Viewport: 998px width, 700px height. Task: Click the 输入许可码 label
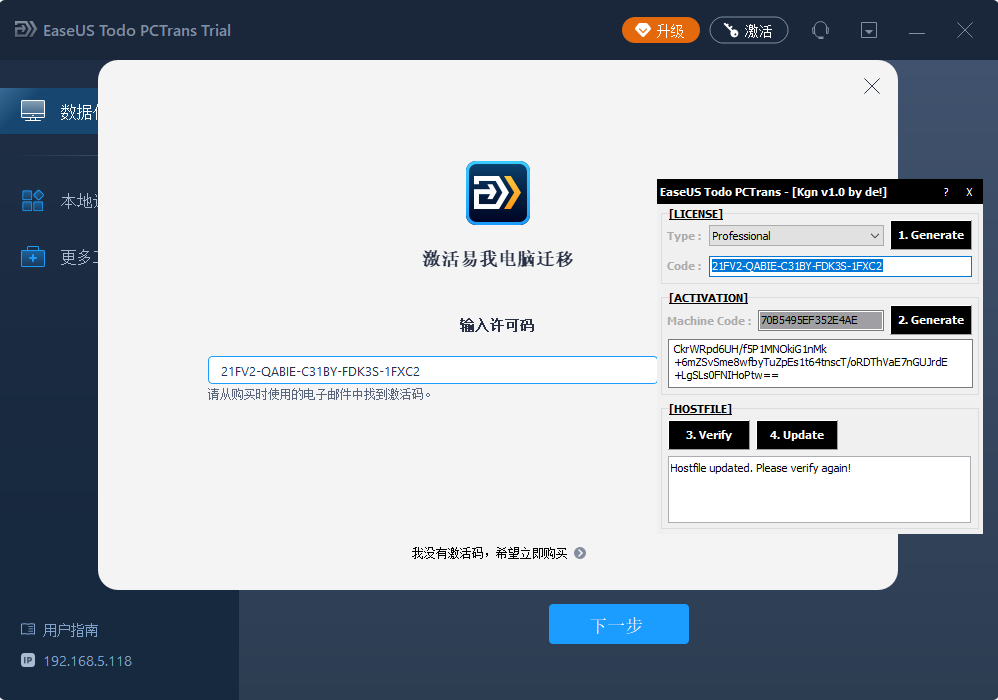click(x=497, y=325)
